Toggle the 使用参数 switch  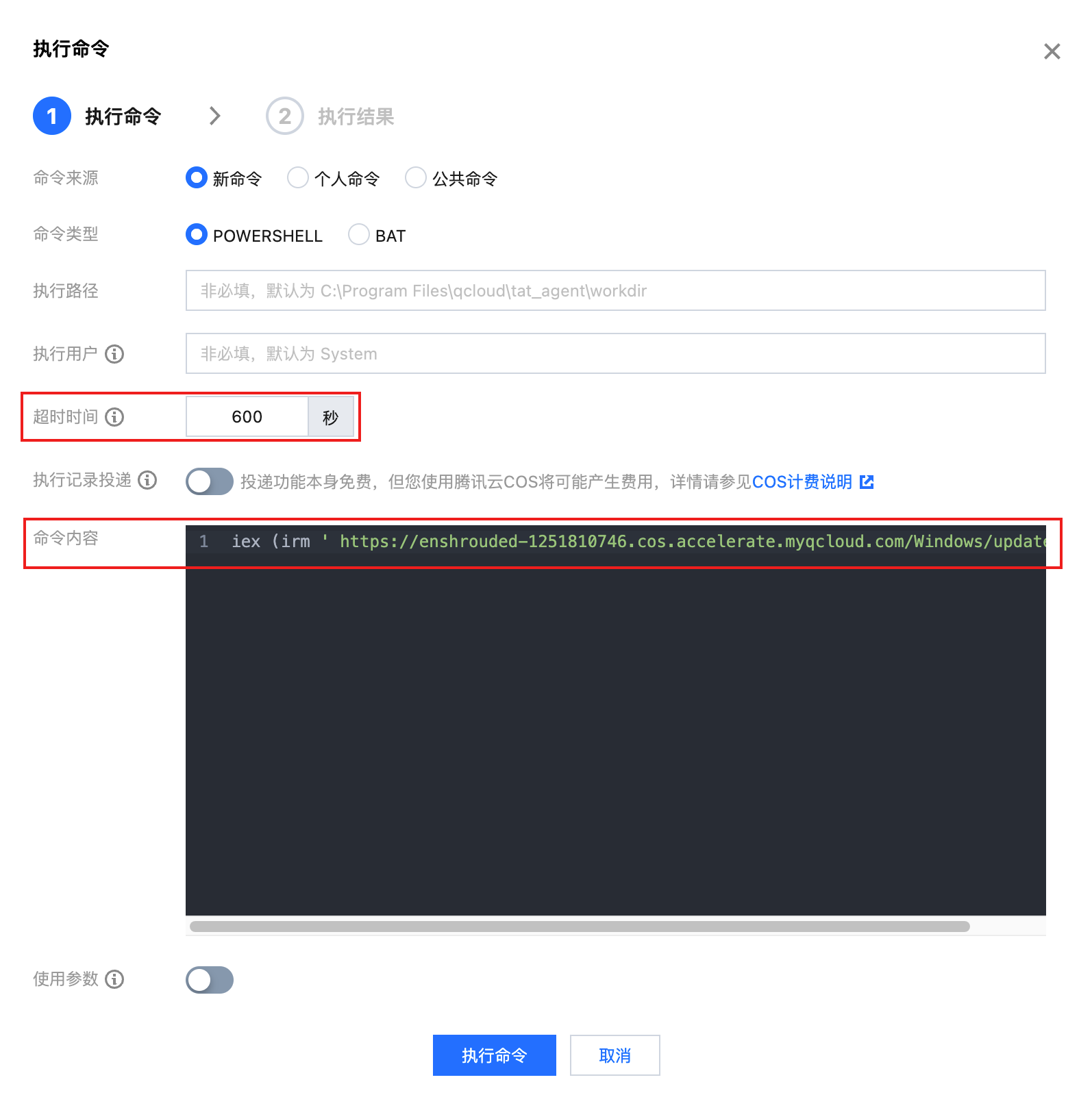point(210,980)
